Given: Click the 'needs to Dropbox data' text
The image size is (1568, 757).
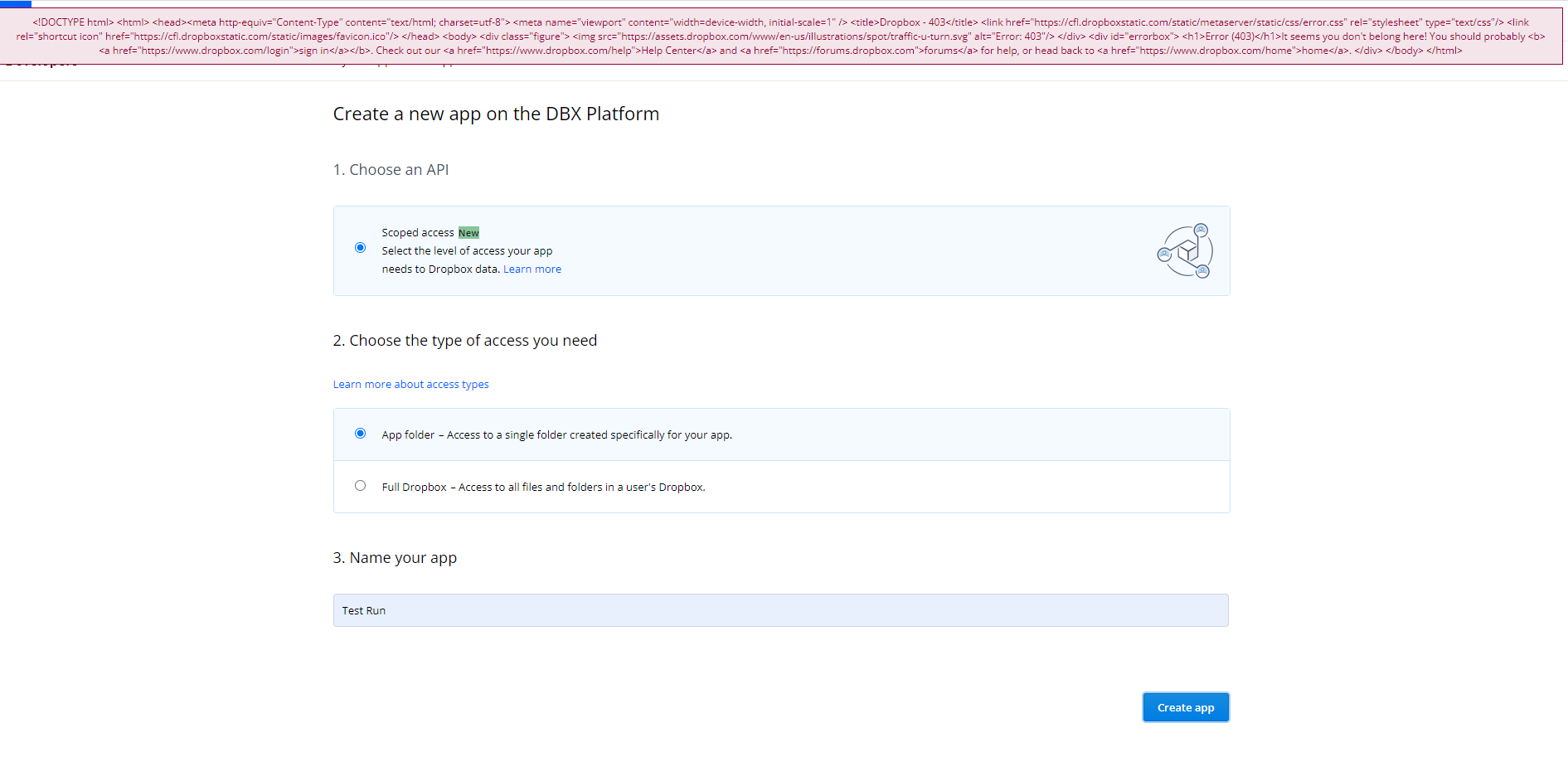Looking at the screenshot, I should point(440,269).
